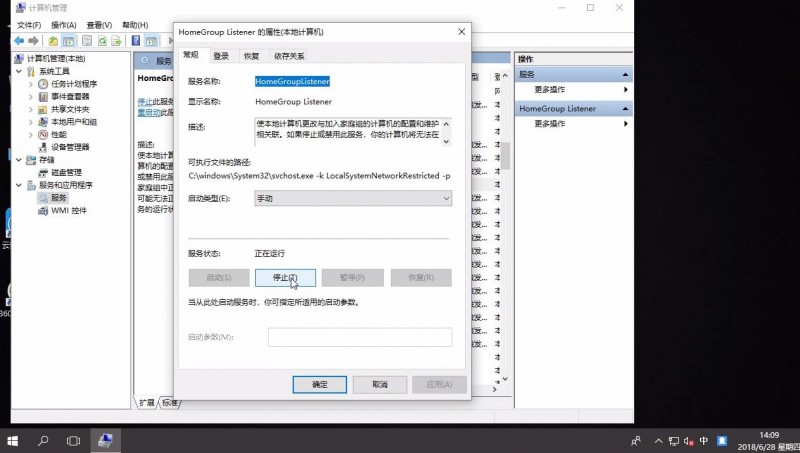This screenshot has height=453, width=800.
Task: Switch to the Log On (登录) tab
Action: [x=221, y=56]
